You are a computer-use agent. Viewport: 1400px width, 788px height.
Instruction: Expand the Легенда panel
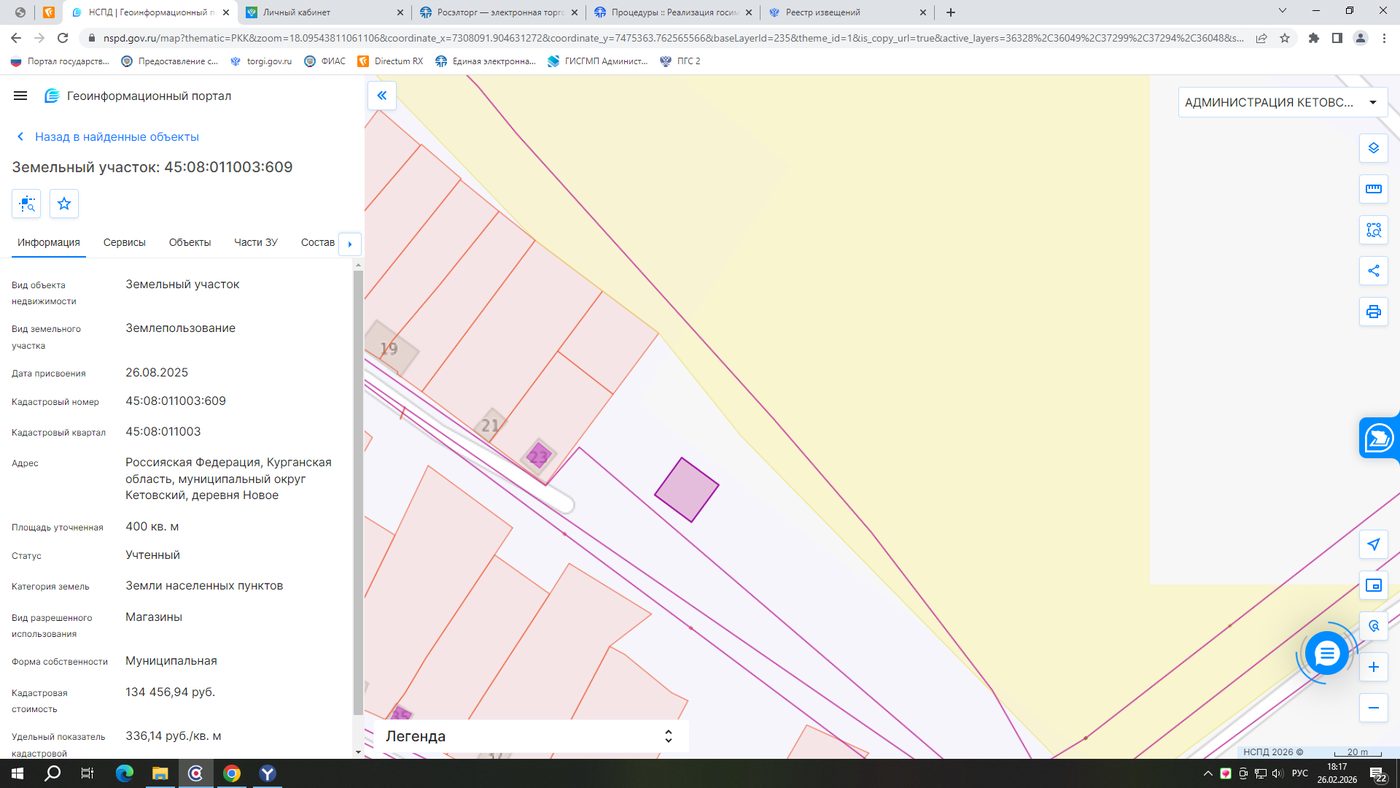pos(531,736)
